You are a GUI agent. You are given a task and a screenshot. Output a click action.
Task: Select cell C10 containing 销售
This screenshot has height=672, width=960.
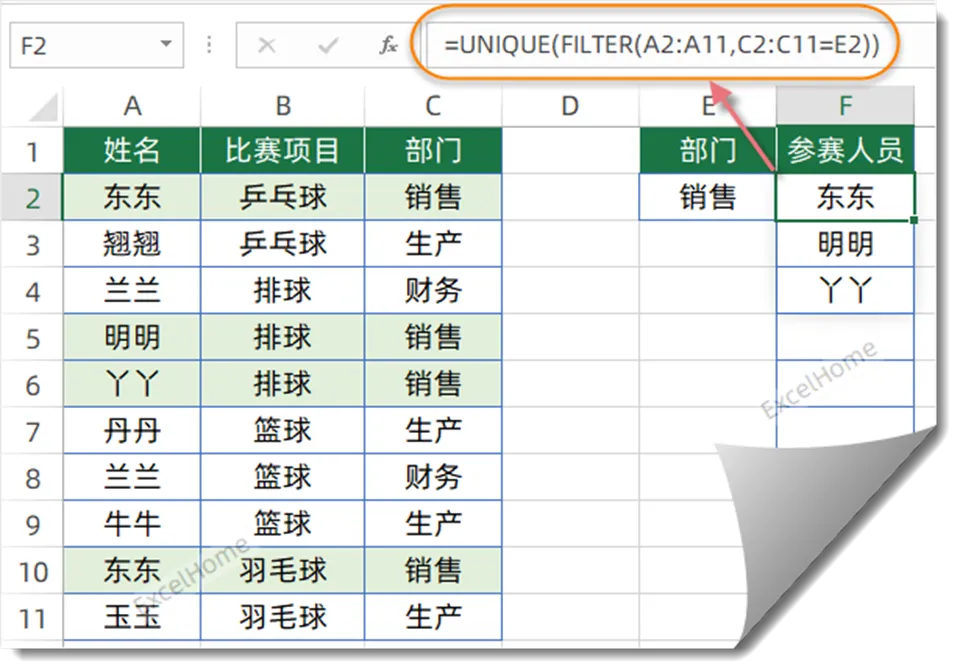[x=433, y=570]
